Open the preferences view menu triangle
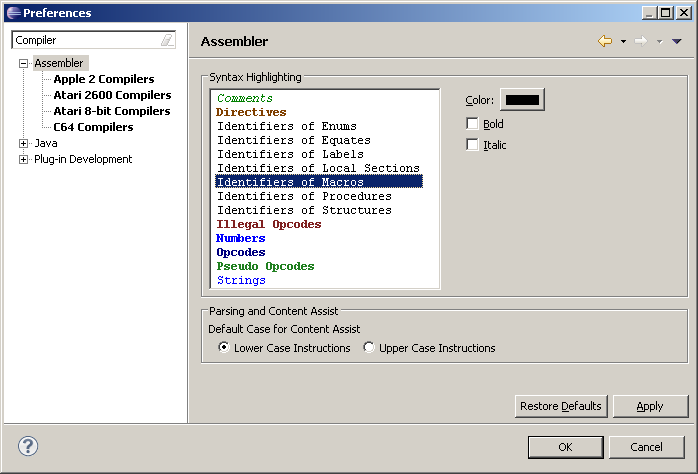This screenshot has width=698, height=474. (x=677, y=41)
